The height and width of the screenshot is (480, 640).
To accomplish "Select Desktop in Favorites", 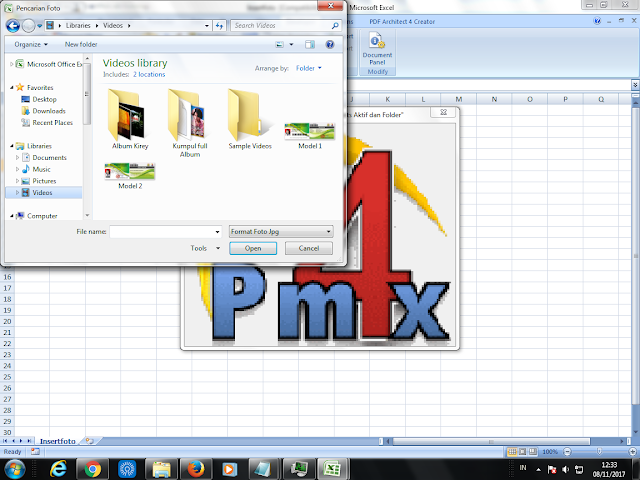I will [x=44, y=99].
